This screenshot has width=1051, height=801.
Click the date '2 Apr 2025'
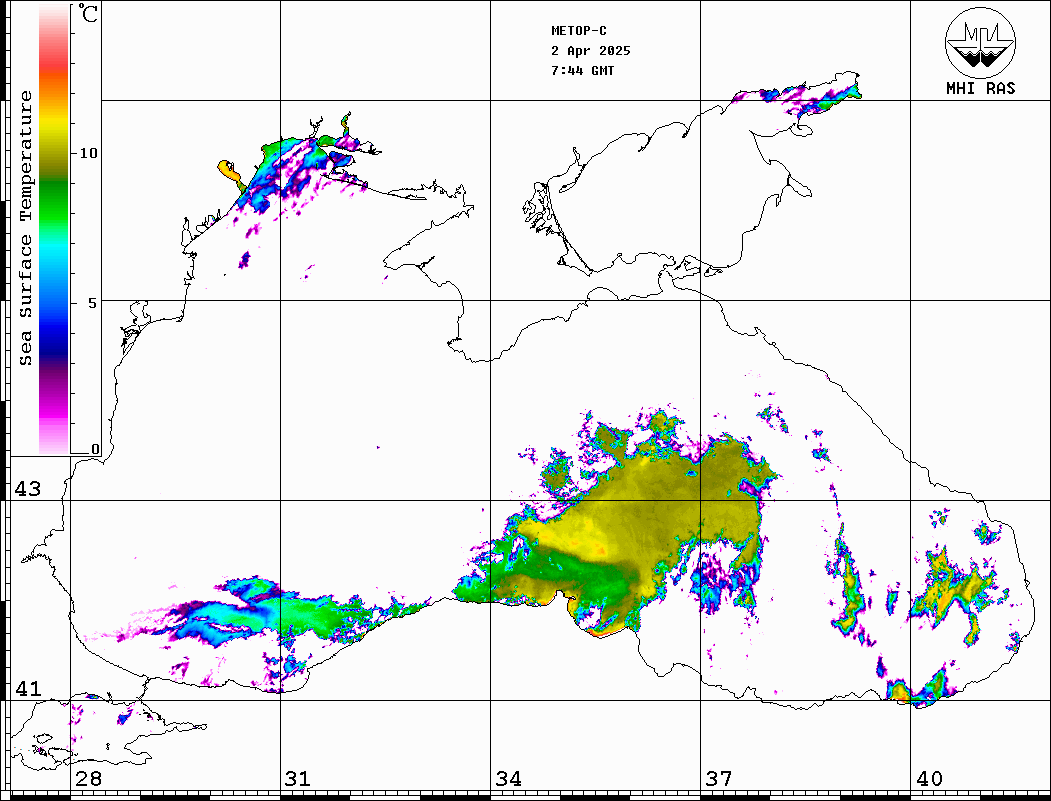pyautogui.click(x=591, y=51)
